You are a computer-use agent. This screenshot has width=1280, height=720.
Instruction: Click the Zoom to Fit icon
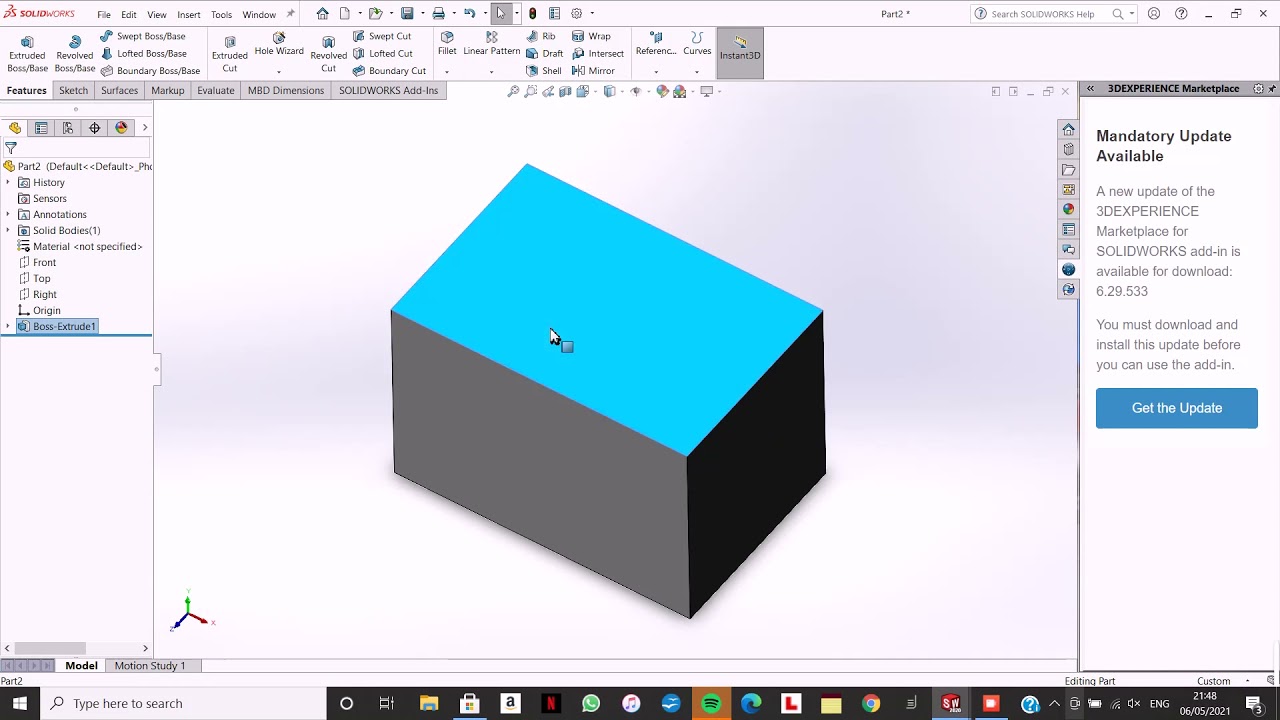[x=513, y=91]
